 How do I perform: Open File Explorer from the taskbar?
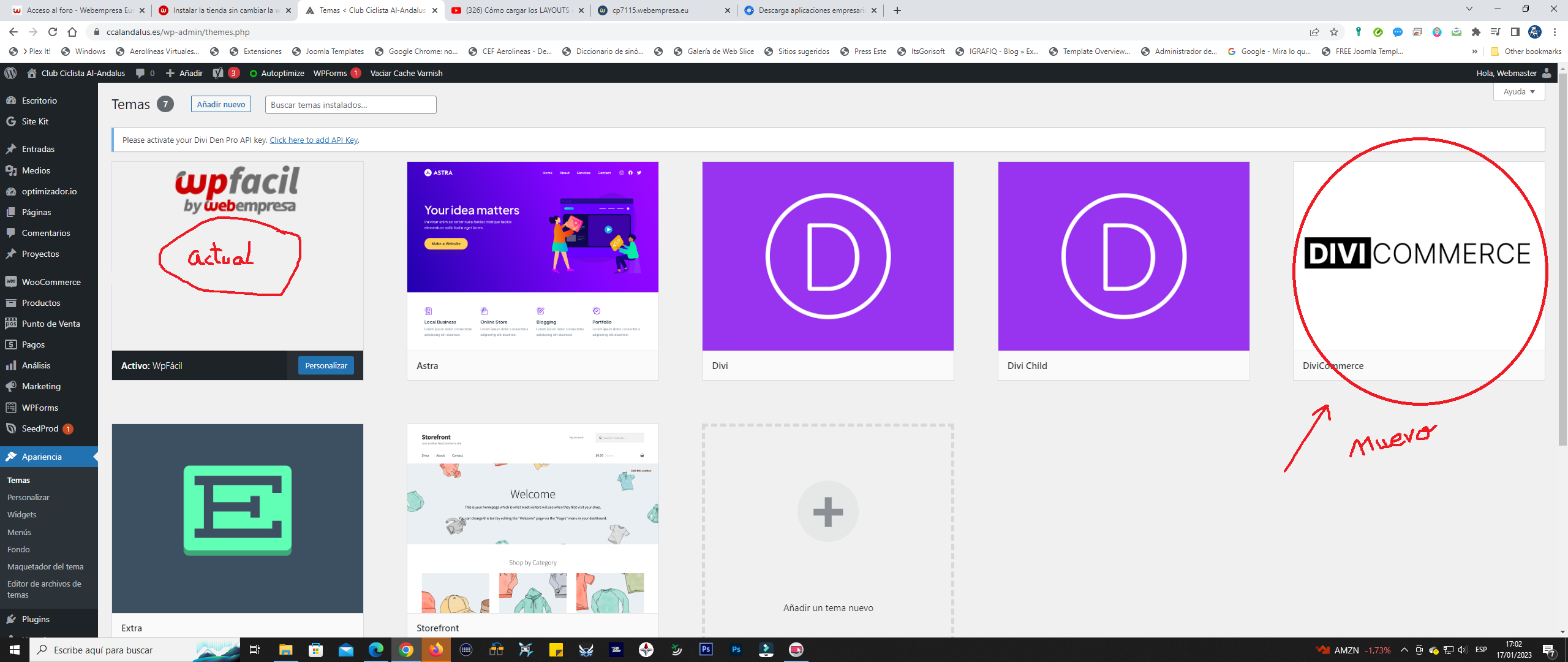click(x=286, y=650)
